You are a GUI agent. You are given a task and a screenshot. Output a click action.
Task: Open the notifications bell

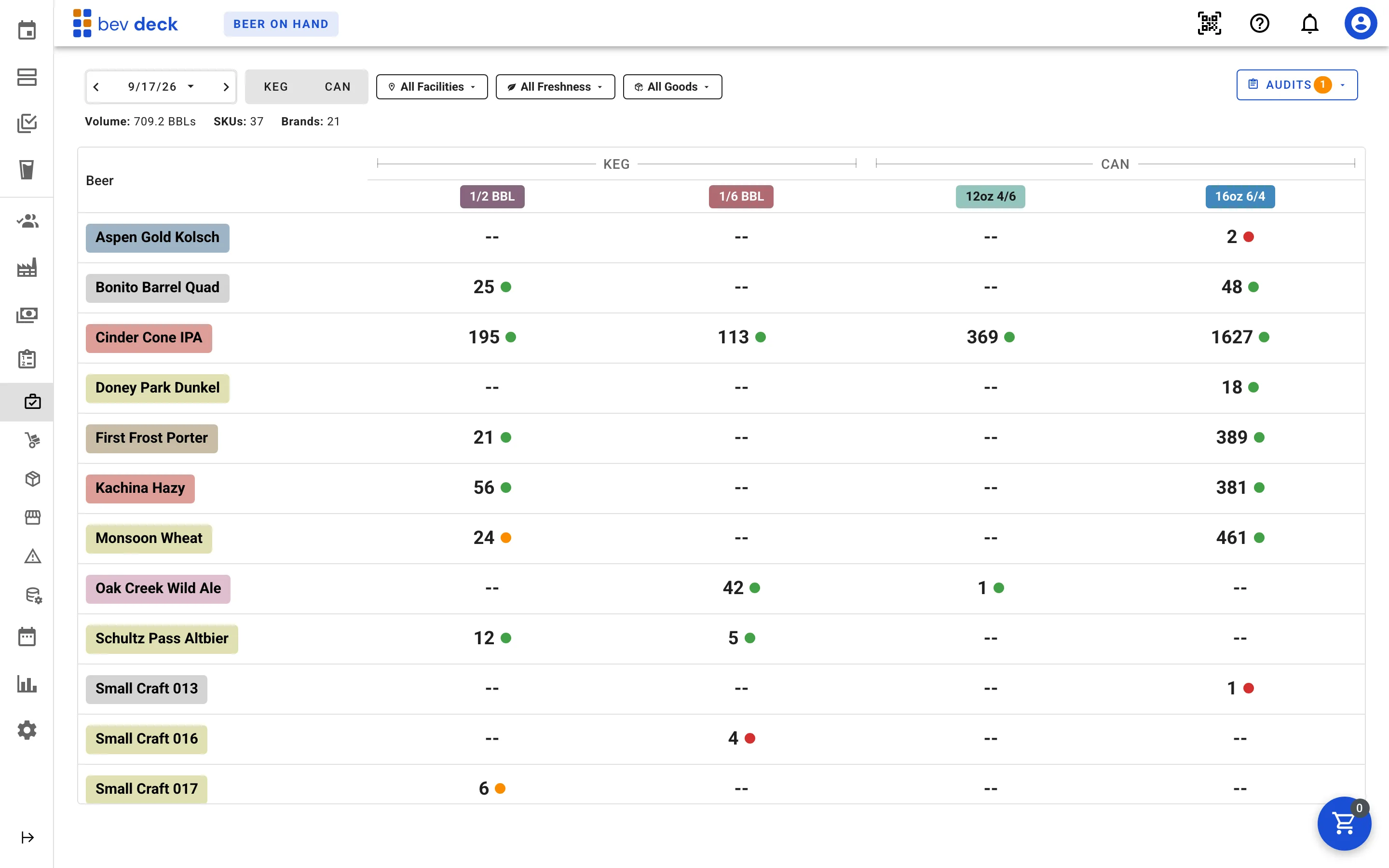(x=1310, y=24)
